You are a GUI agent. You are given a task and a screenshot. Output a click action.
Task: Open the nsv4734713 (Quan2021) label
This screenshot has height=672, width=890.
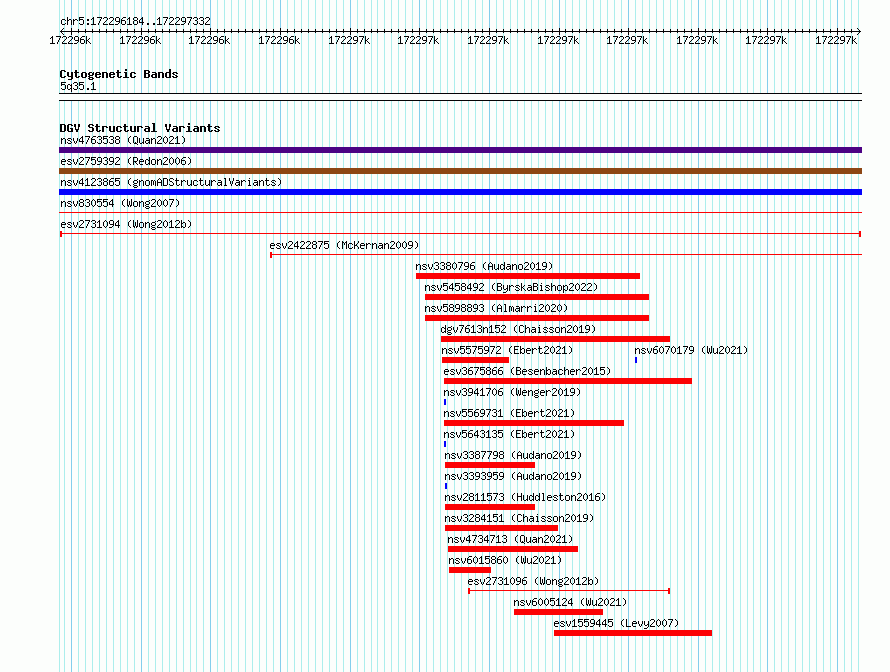click(510, 539)
